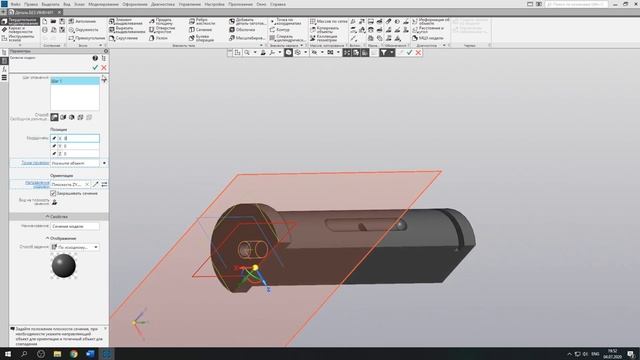Click Информация об объекте button

pyautogui.click(x=431, y=22)
